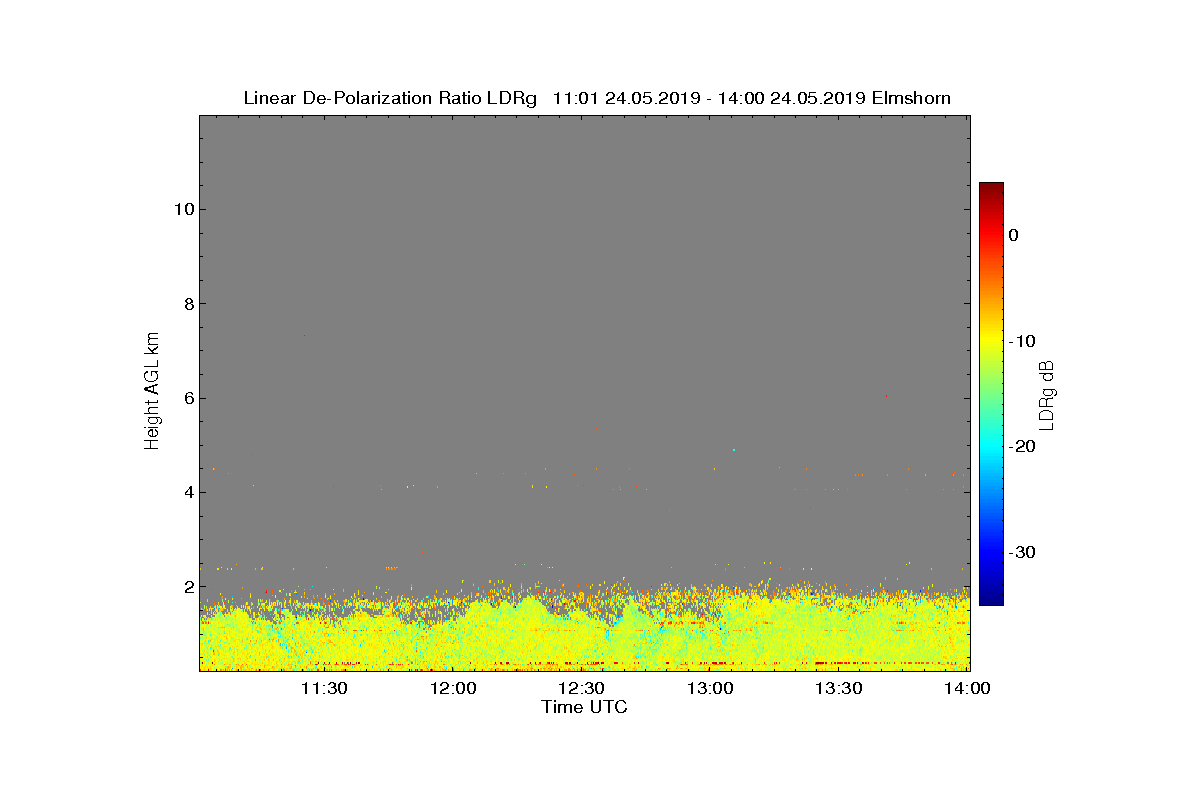Click the colorbar value -30
1200x800 pixels.
[x=1021, y=553]
